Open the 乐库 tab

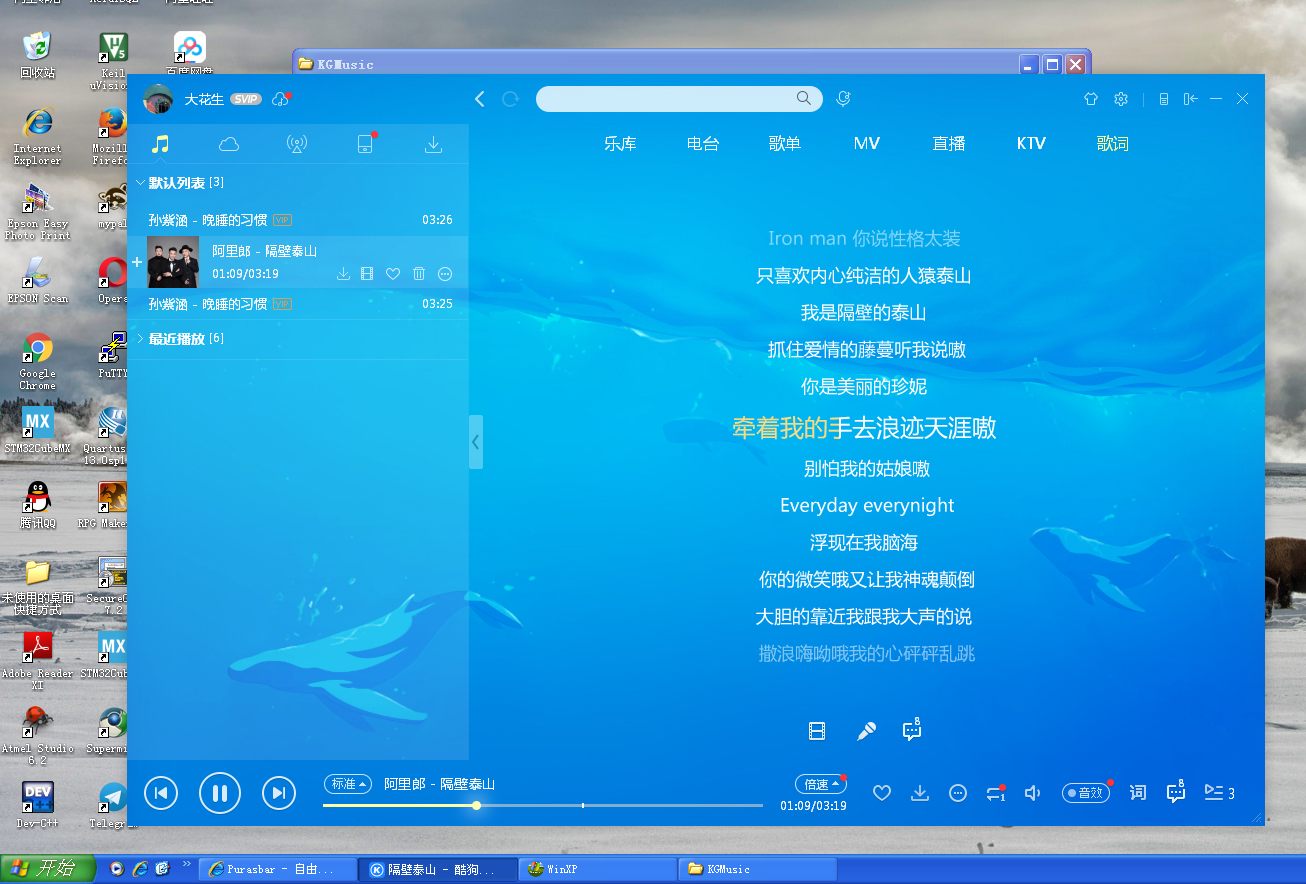coord(620,144)
